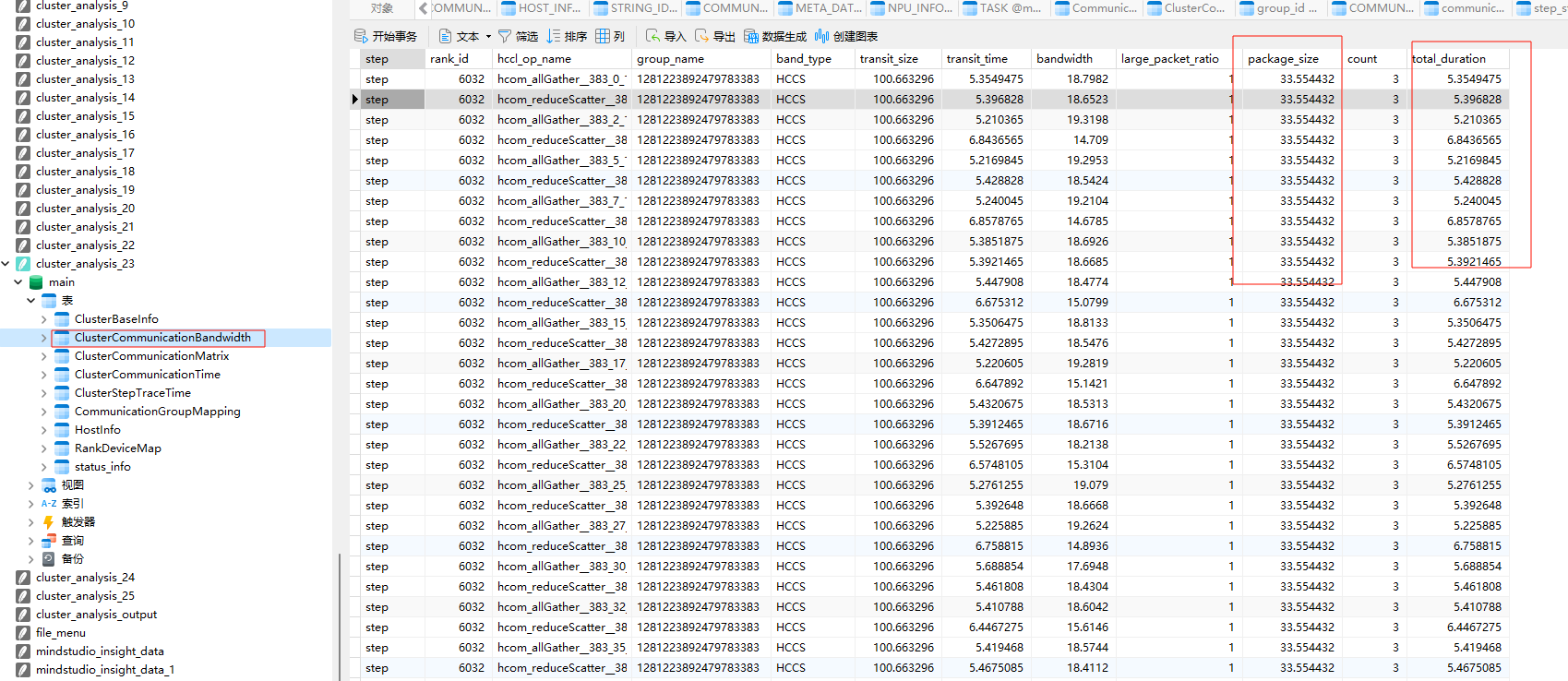Image resolution: width=1568 pixels, height=681 pixels.
Task: Click the file_menu connection icon
Action: [x=23, y=633]
